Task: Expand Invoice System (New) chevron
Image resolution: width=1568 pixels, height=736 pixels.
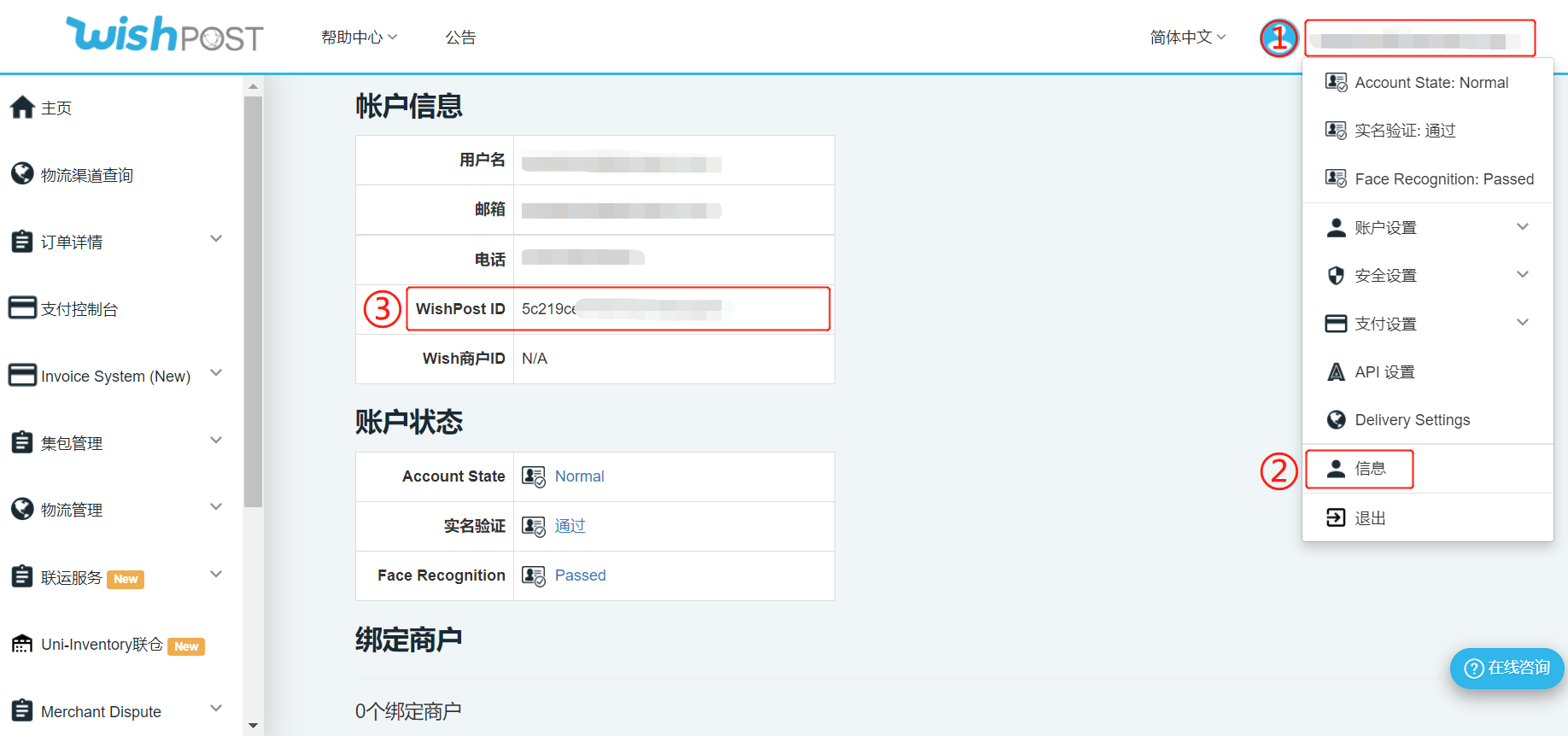Action: tap(216, 373)
